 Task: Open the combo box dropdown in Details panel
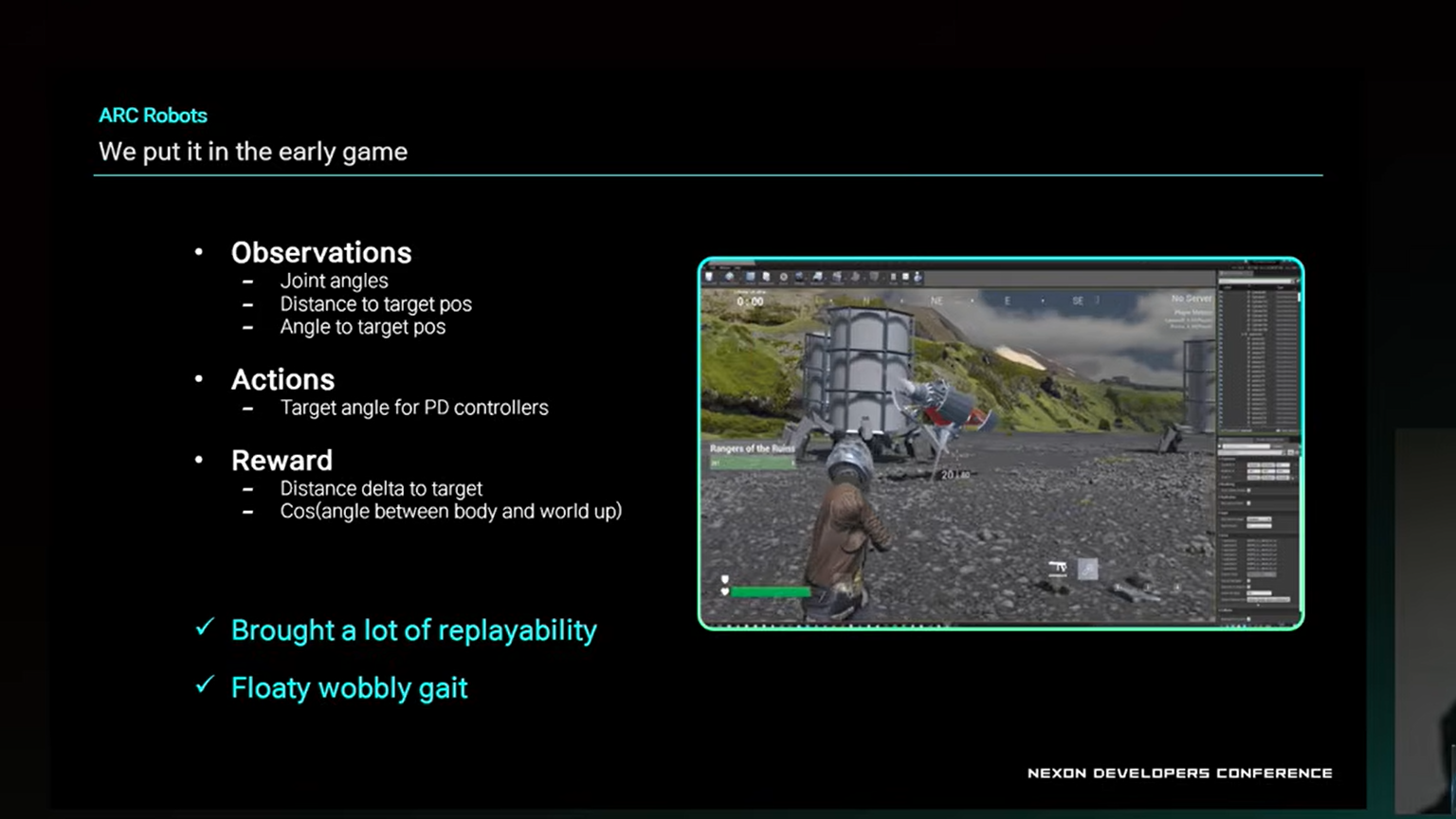[1259, 519]
